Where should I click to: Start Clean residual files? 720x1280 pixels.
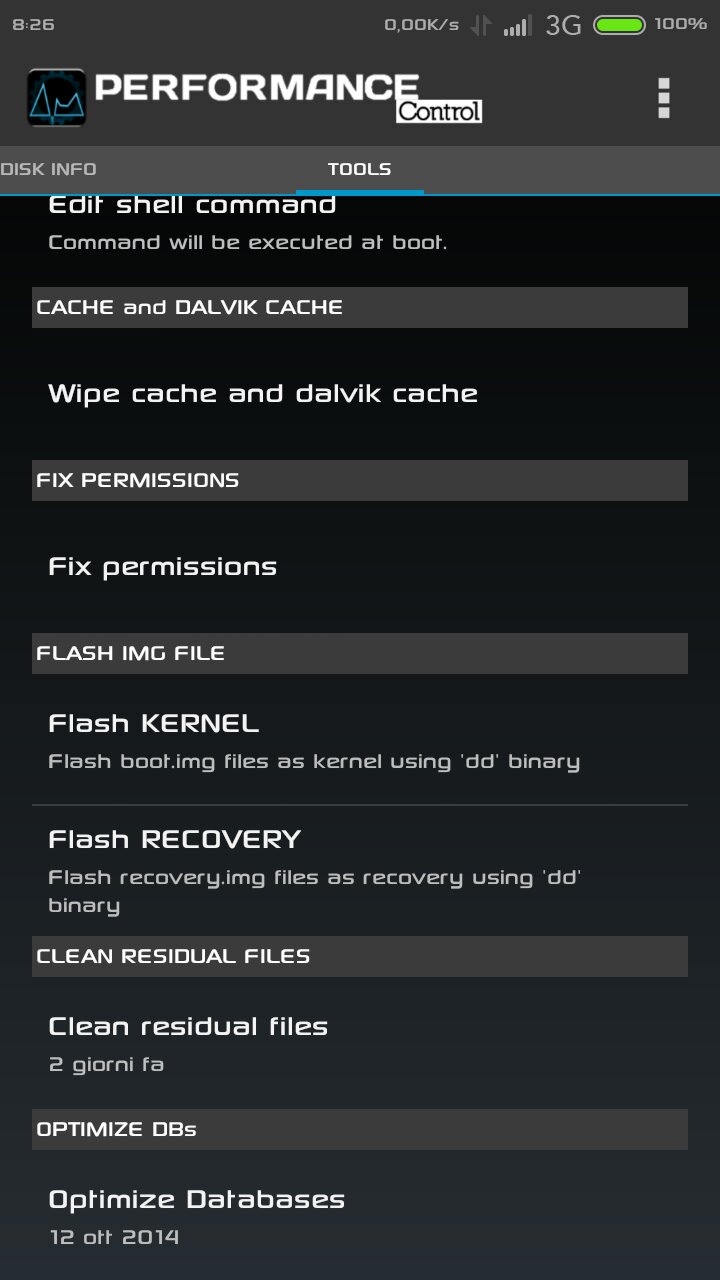tap(360, 1043)
